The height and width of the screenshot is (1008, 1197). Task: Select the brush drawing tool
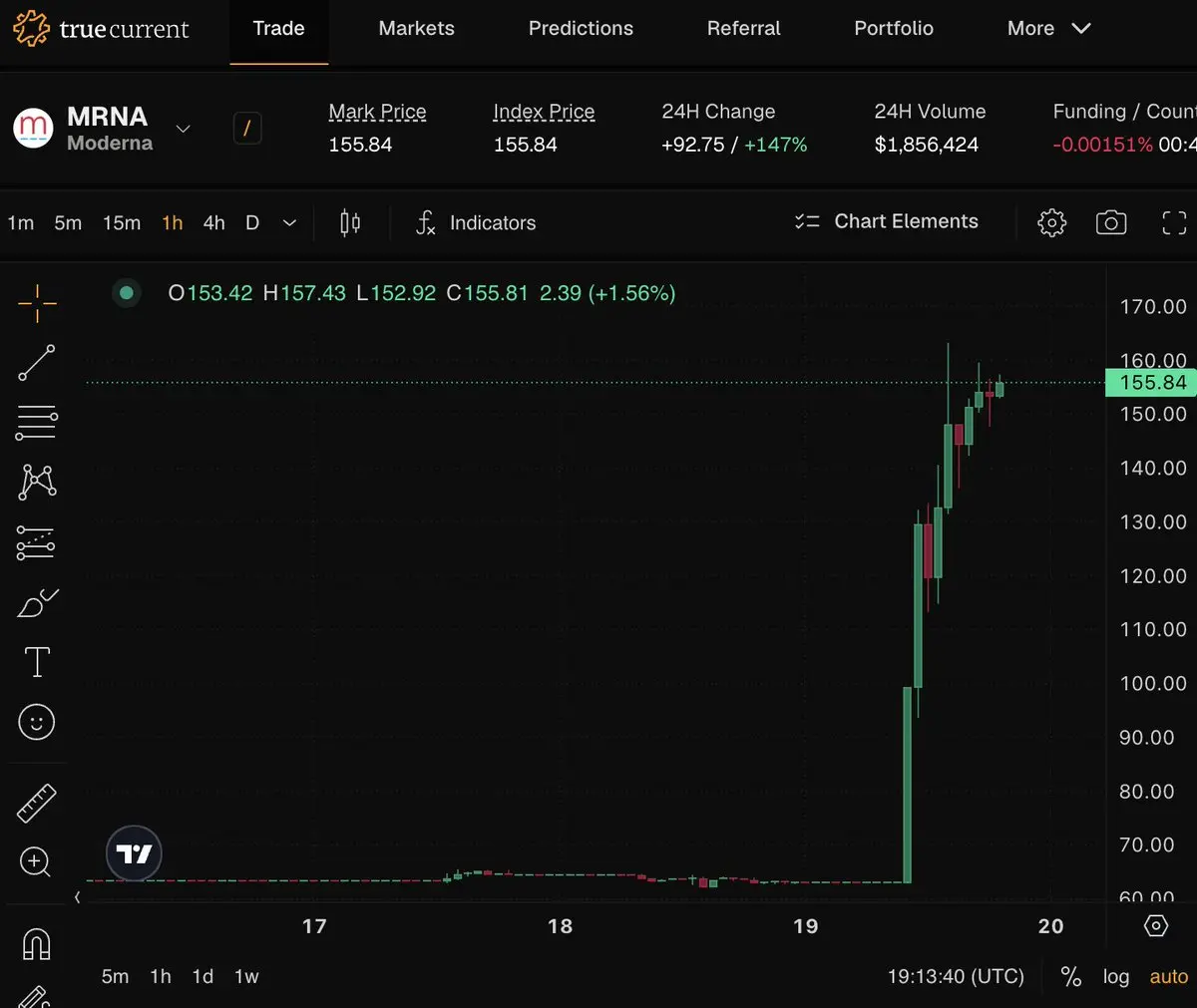click(38, 603)
